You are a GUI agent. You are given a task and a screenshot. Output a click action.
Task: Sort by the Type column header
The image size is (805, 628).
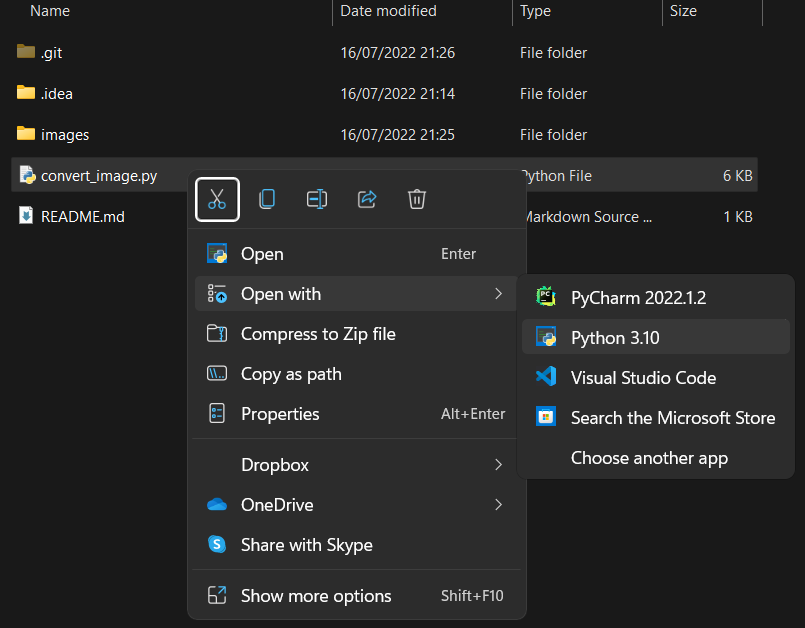point(535,11)
